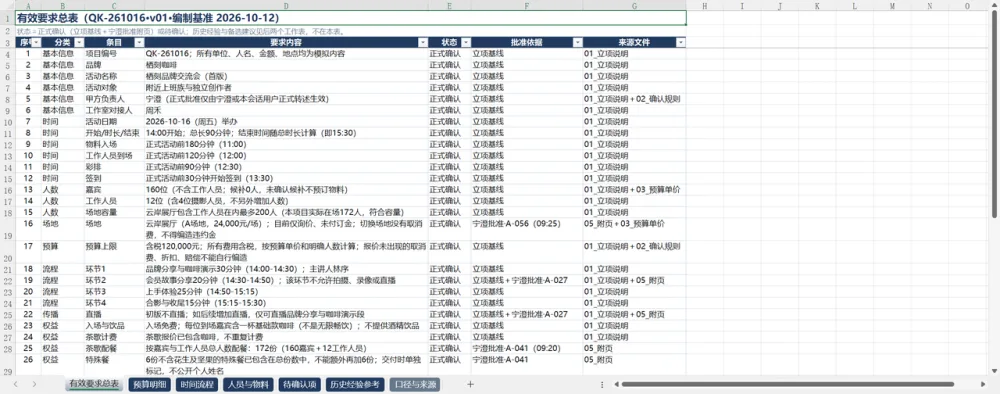
Task: Switch to the 时间流程 sheet tab
Action: [197, 384]
